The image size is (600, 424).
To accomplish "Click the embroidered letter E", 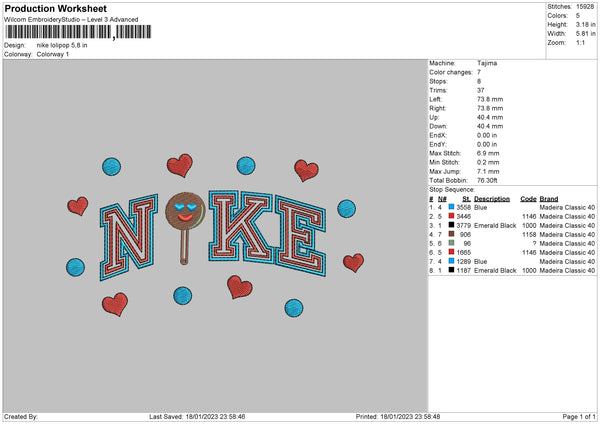I will click(300, 236).
